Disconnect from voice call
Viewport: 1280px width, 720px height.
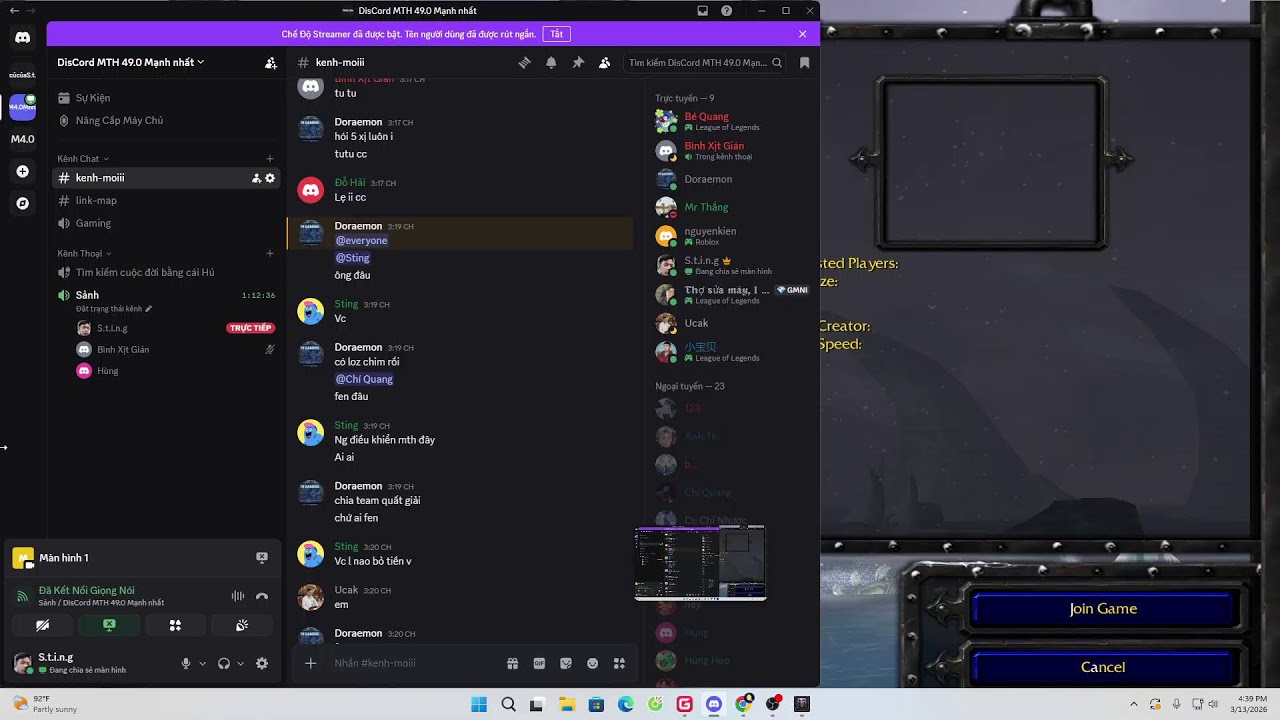click(x=262, y=596)
